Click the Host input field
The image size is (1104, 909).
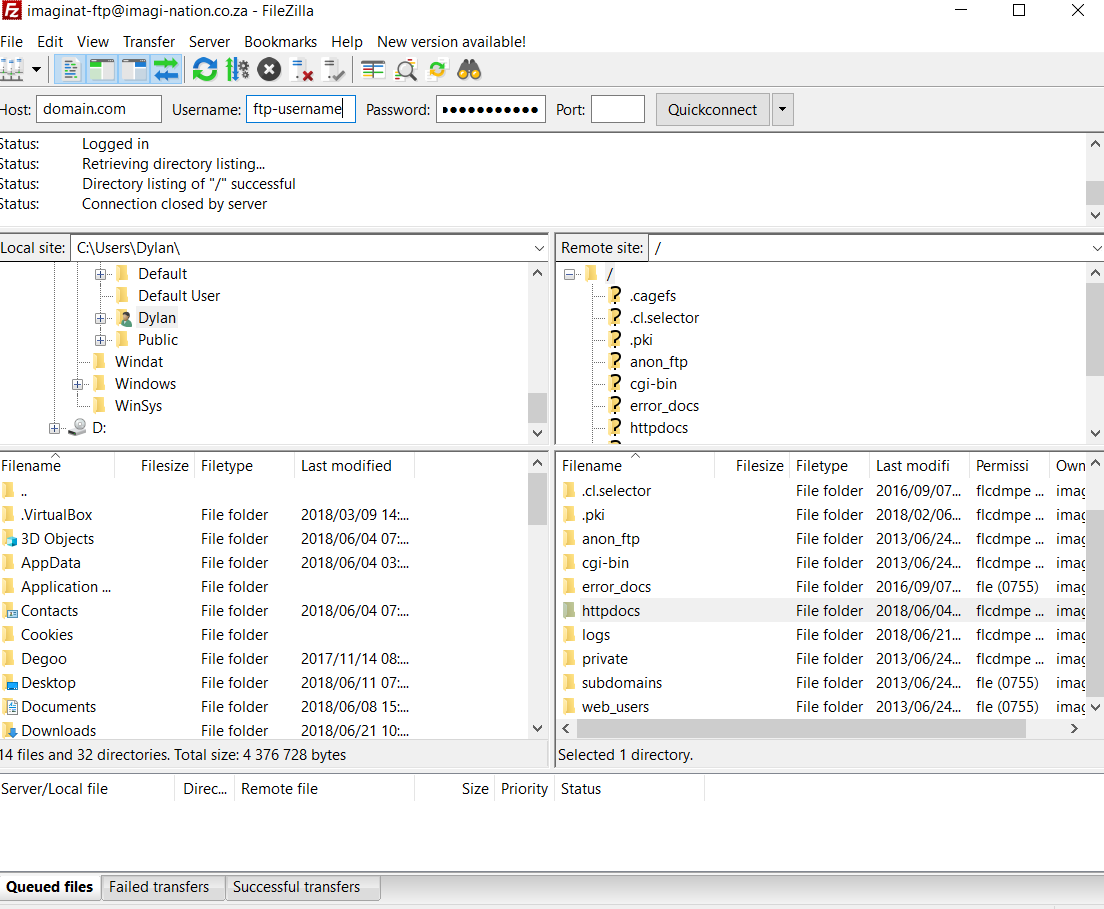pyautogui.click(x=99, y=109)
